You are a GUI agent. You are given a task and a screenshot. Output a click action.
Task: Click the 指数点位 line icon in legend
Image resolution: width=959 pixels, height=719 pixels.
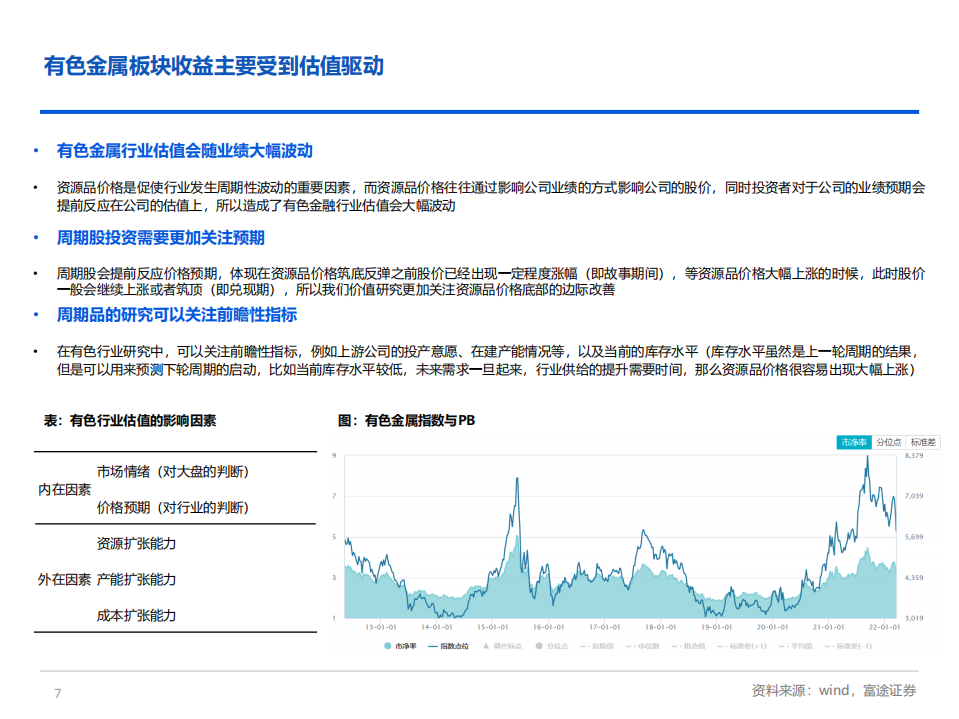click(x=434, y=647)
